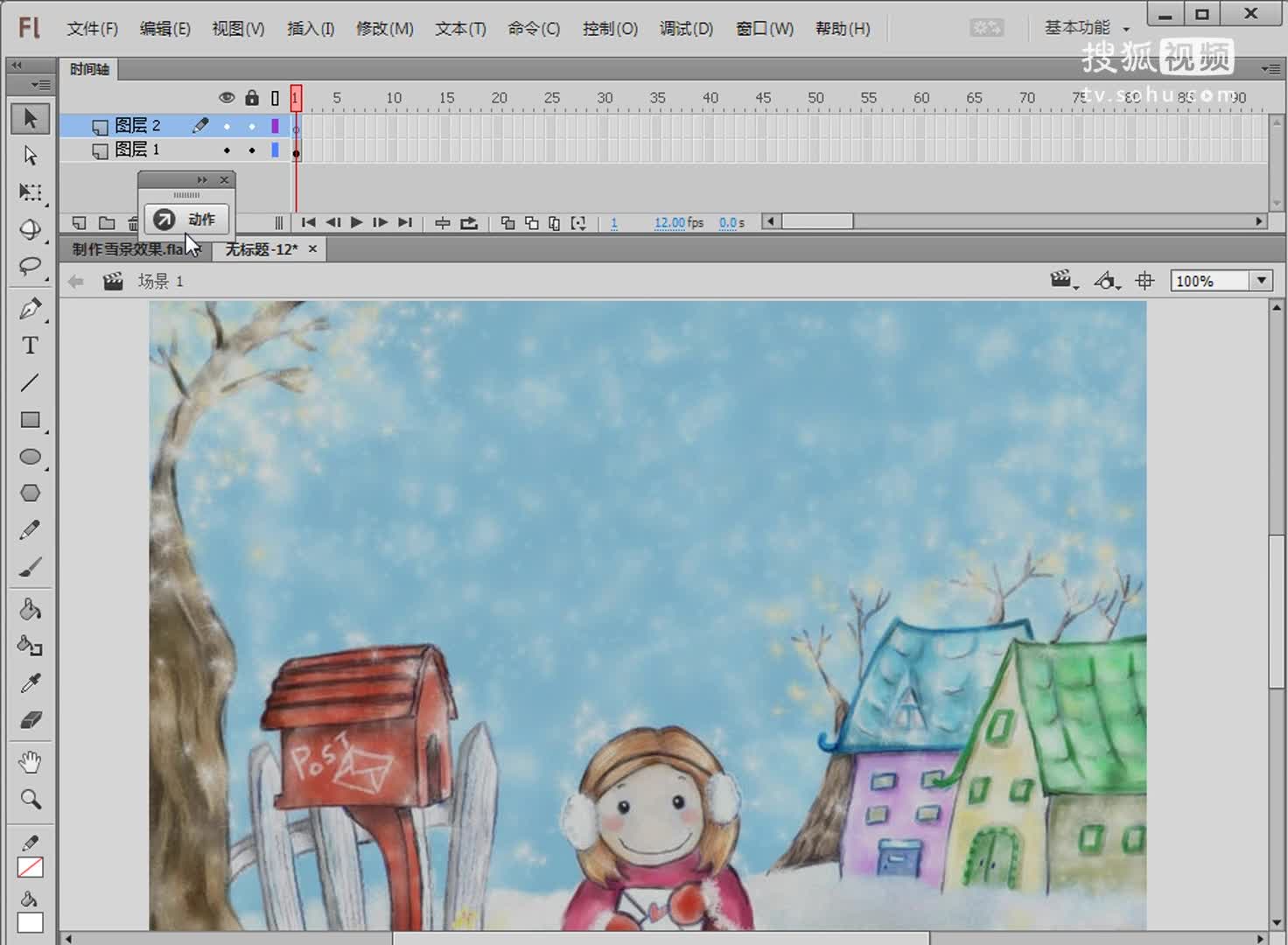This screenshot has height=945, width=1288.
Task: Select the Subselection tool
Action: coord(30,155)
